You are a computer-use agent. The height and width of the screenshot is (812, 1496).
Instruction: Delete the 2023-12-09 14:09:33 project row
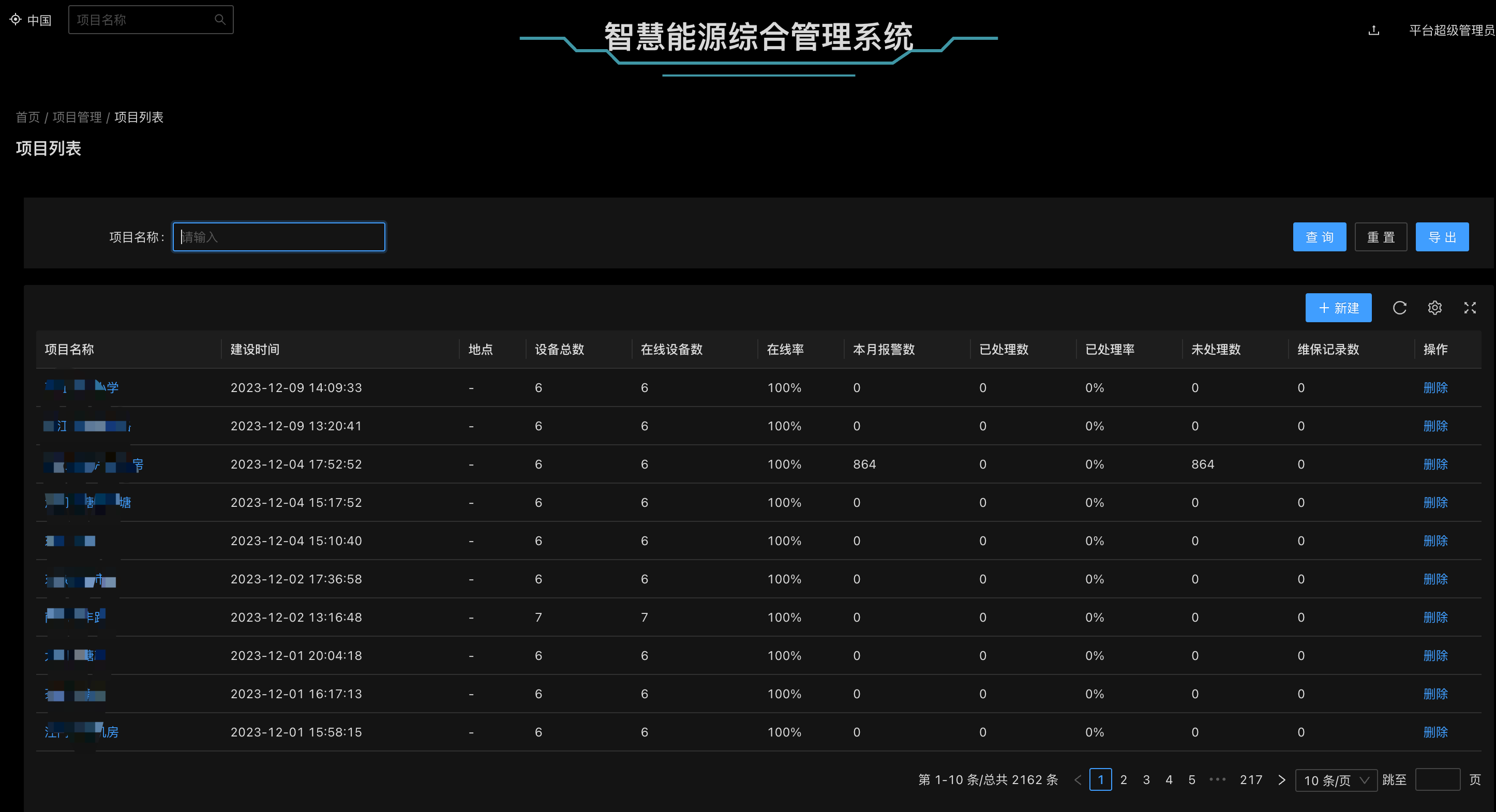pos(1435,387)
